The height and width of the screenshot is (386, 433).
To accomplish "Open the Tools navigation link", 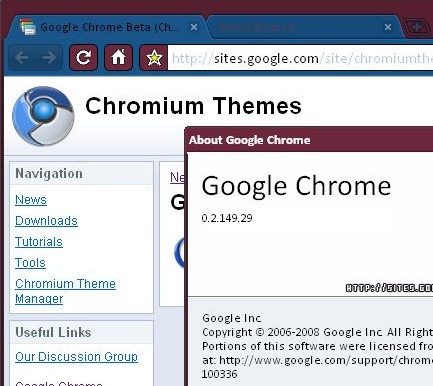I will coord(30,263).
